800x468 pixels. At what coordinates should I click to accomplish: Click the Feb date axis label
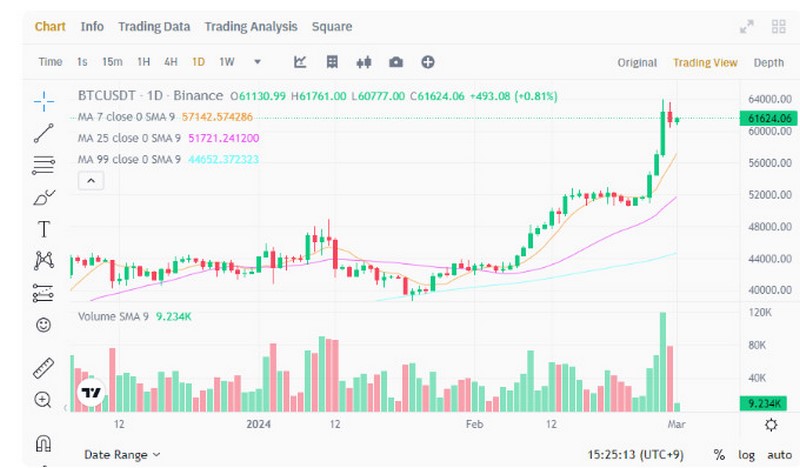[x=474, y=424]
